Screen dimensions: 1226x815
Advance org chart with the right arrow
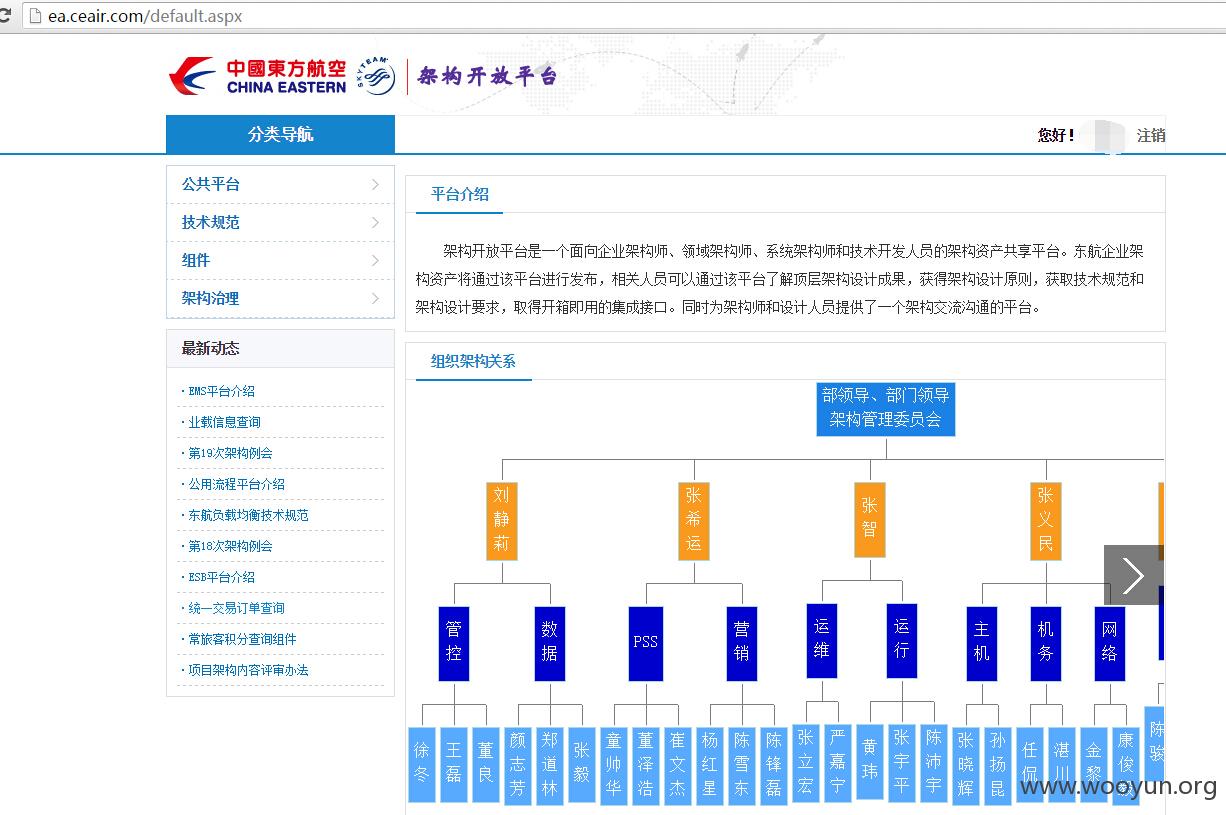coord(1133,575)
